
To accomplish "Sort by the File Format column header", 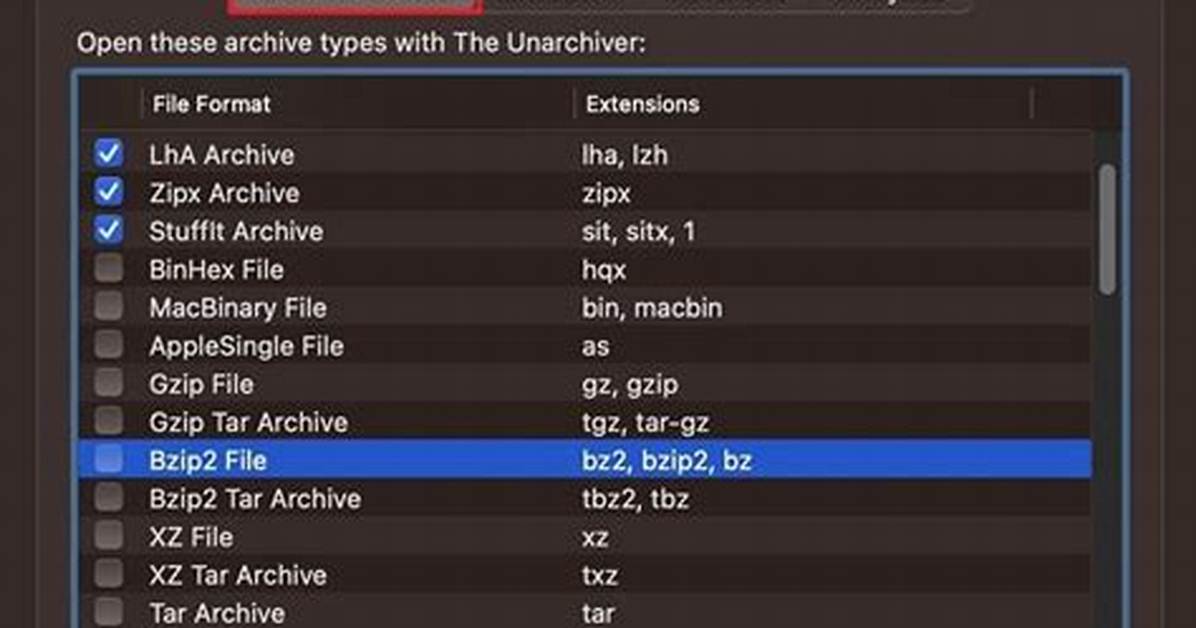I will click(211, 104).
